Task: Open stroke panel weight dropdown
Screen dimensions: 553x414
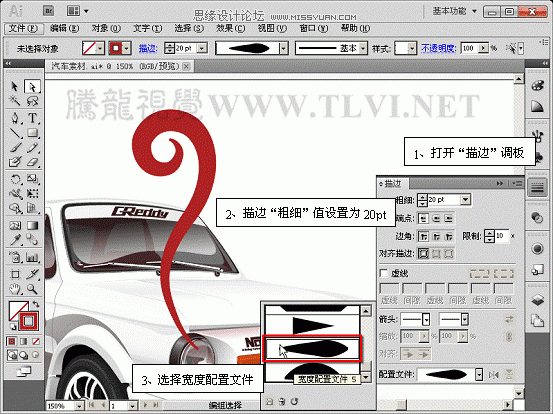Action: pyautogui.click(x=466, y=200)
